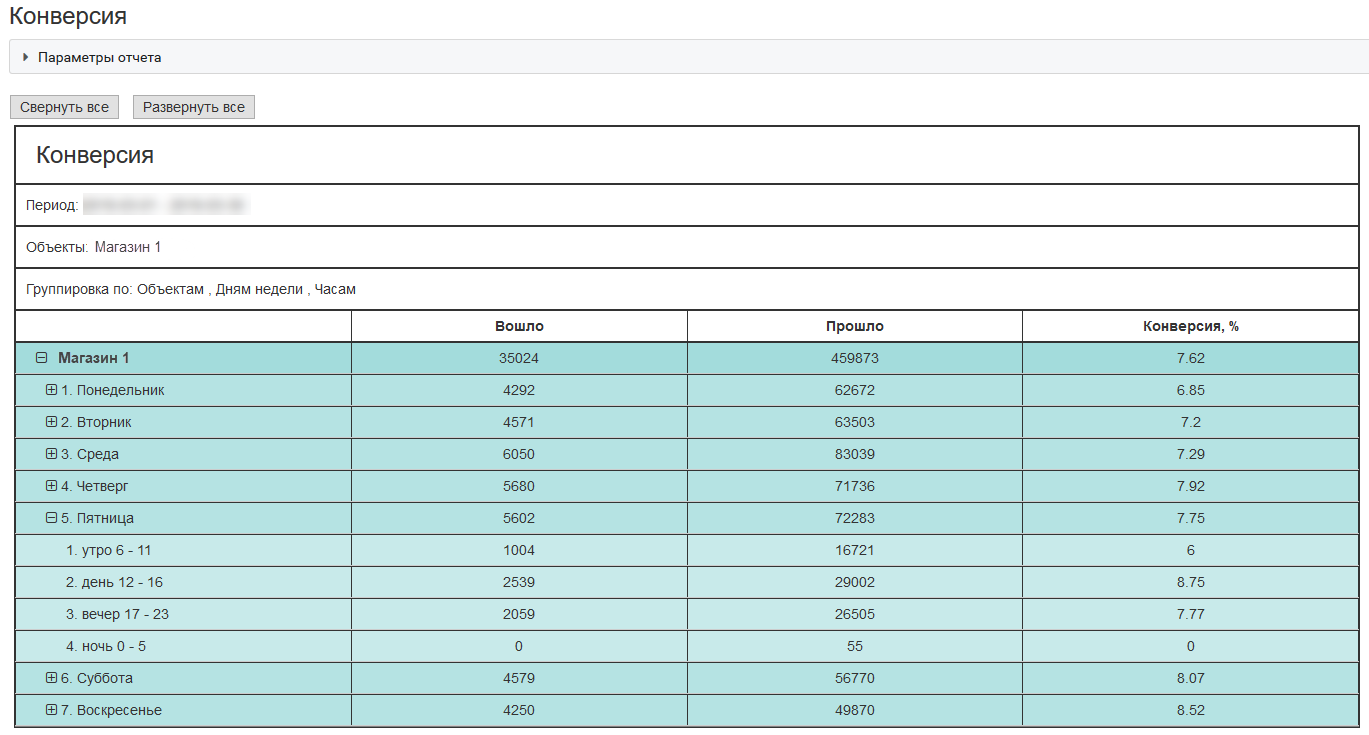This screenshot has width=1369, height=735.
Task: Click the value 5680 for Четверг
Action: pyautogui.click(x=519, y=486)
